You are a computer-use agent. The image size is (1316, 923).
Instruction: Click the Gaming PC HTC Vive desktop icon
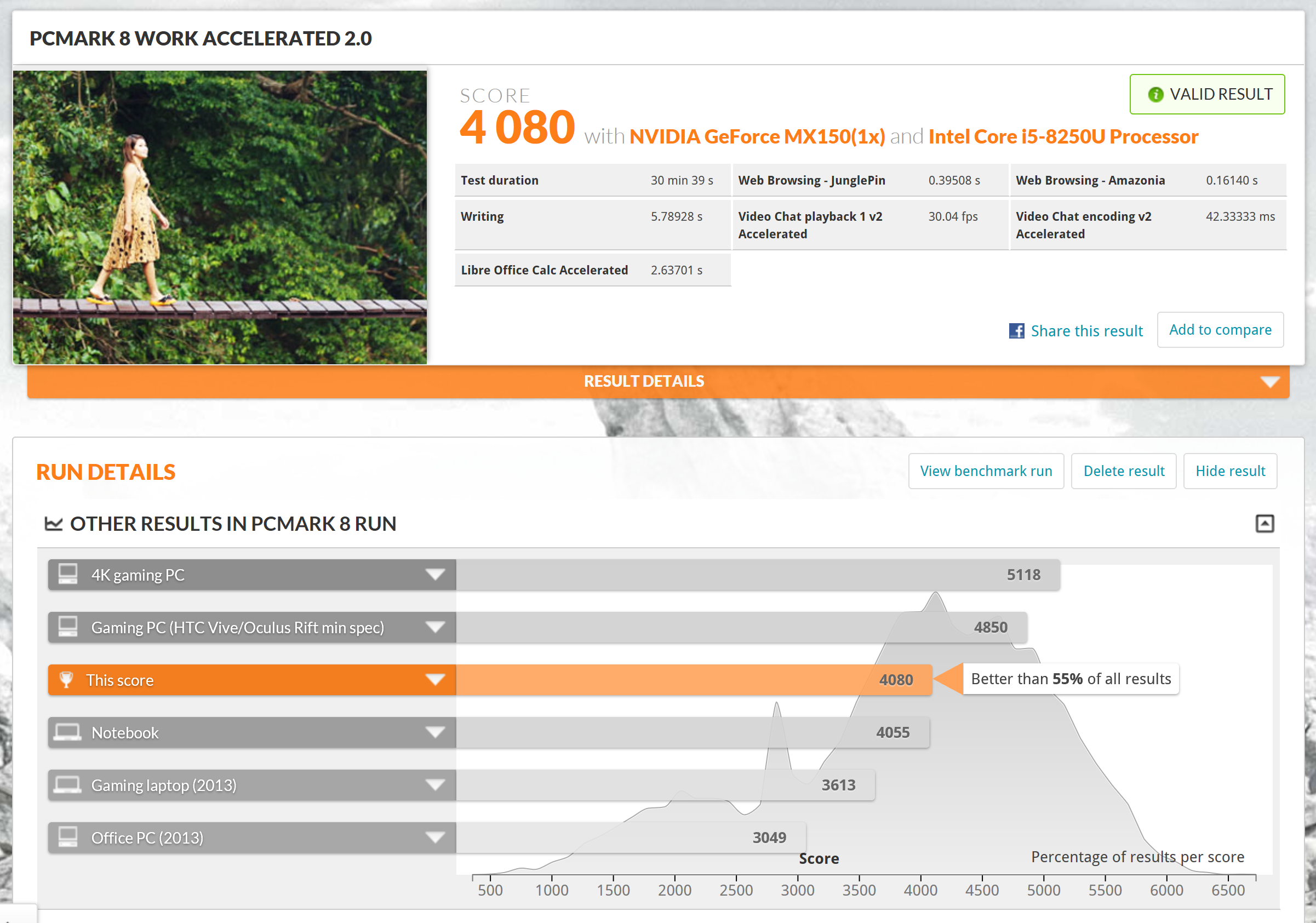point(67,627)
